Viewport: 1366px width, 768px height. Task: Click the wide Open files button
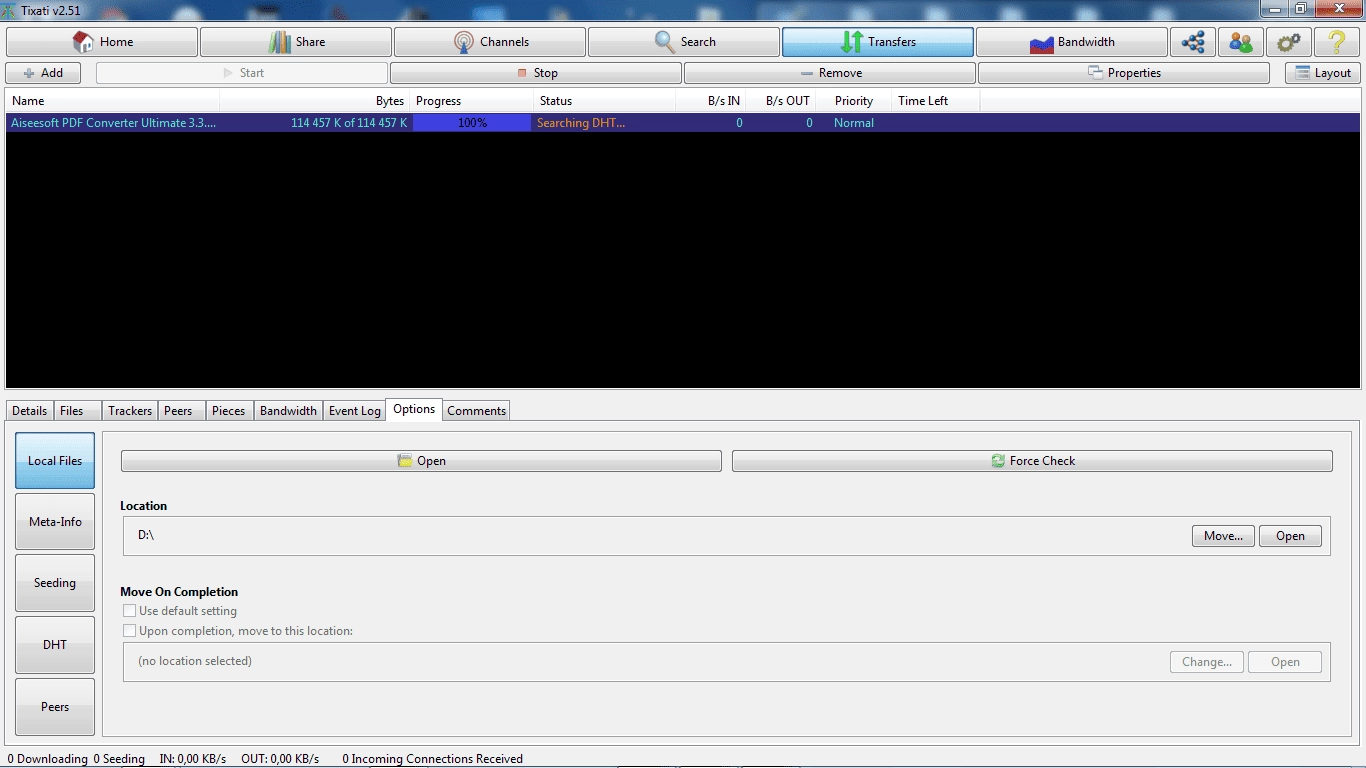pos(421,461)
